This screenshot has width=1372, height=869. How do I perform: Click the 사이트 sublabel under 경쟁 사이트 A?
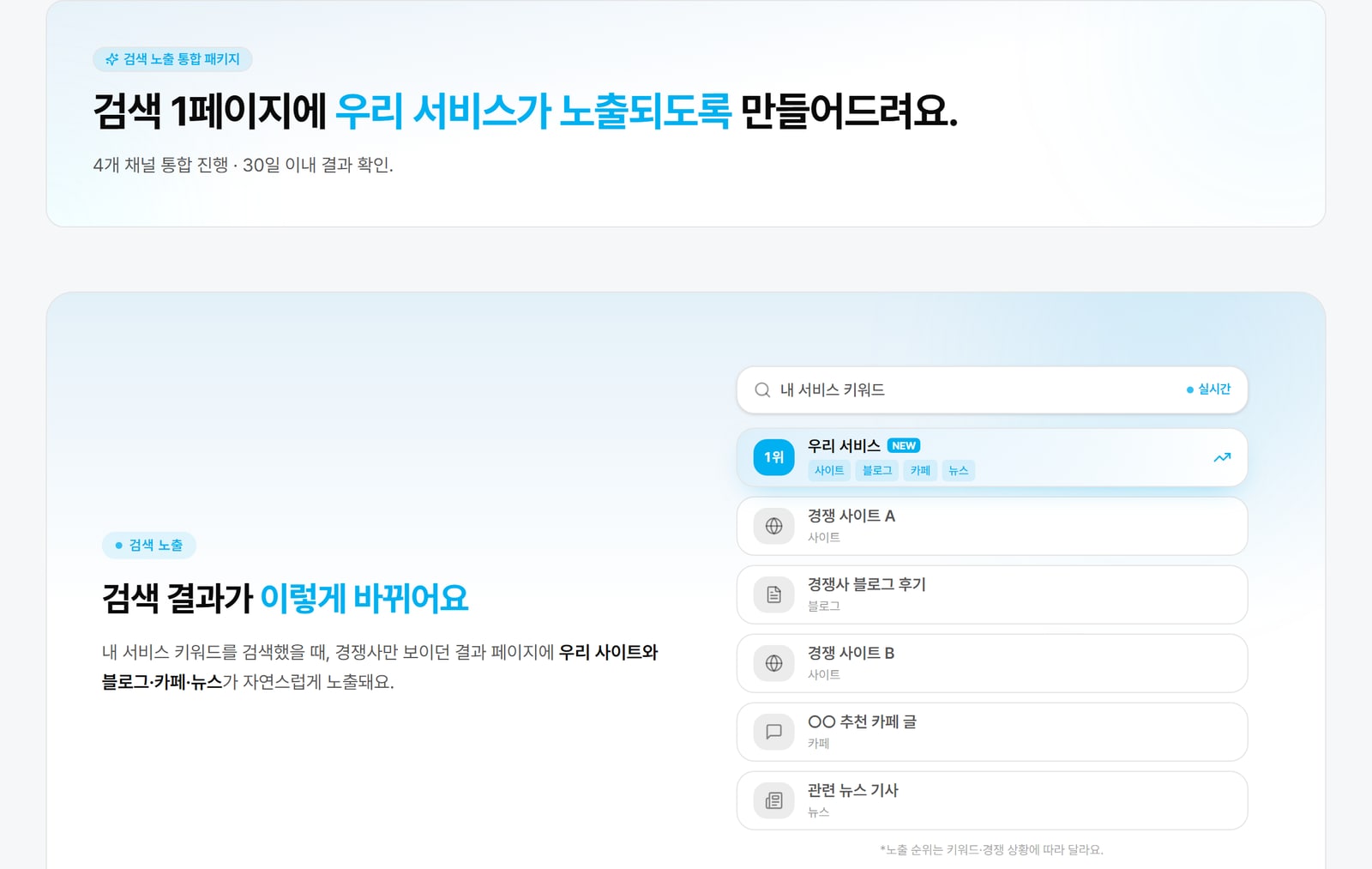point(824,537)
